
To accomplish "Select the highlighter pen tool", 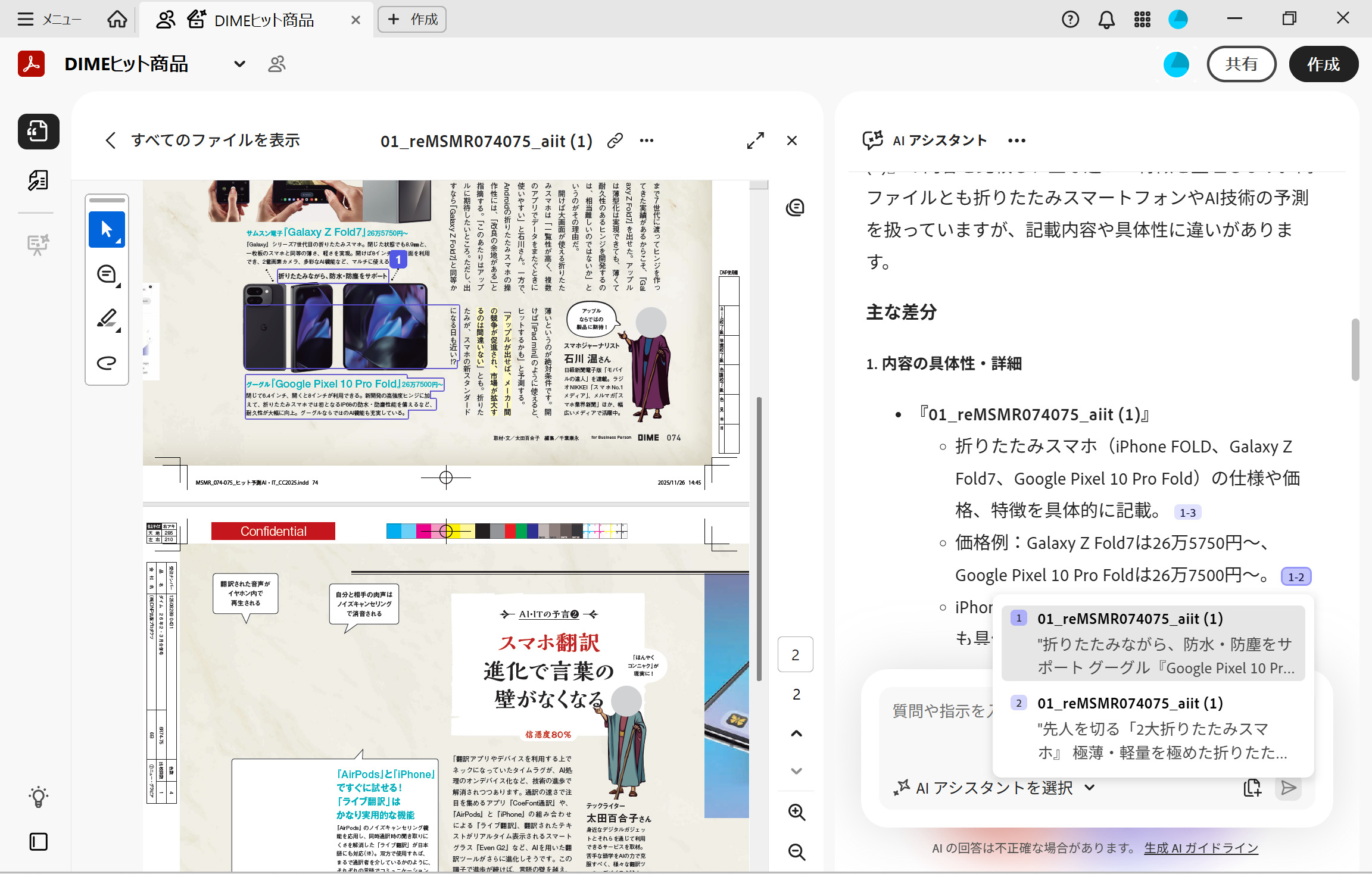I will tap(107, 319).
